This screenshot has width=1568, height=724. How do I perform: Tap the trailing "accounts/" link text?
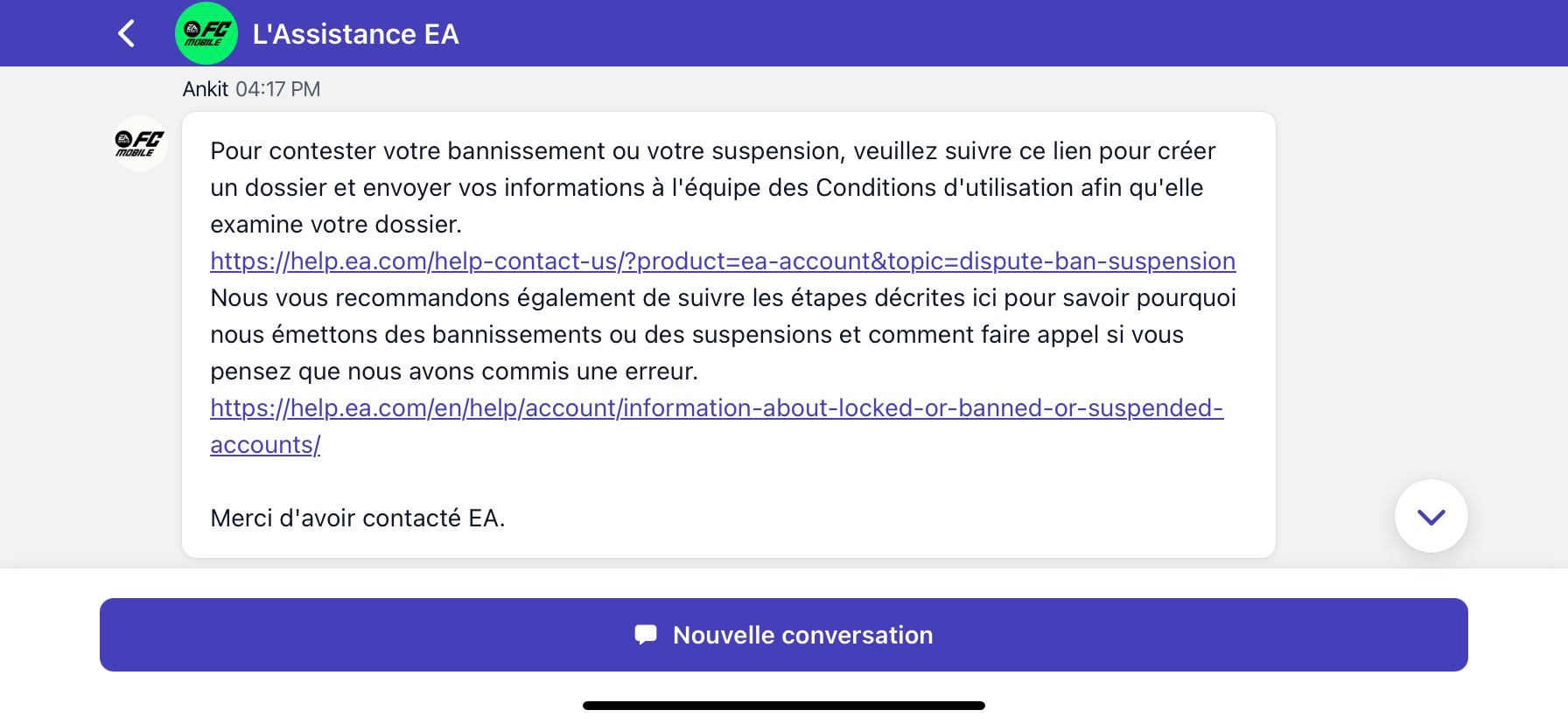click(265, 445)
